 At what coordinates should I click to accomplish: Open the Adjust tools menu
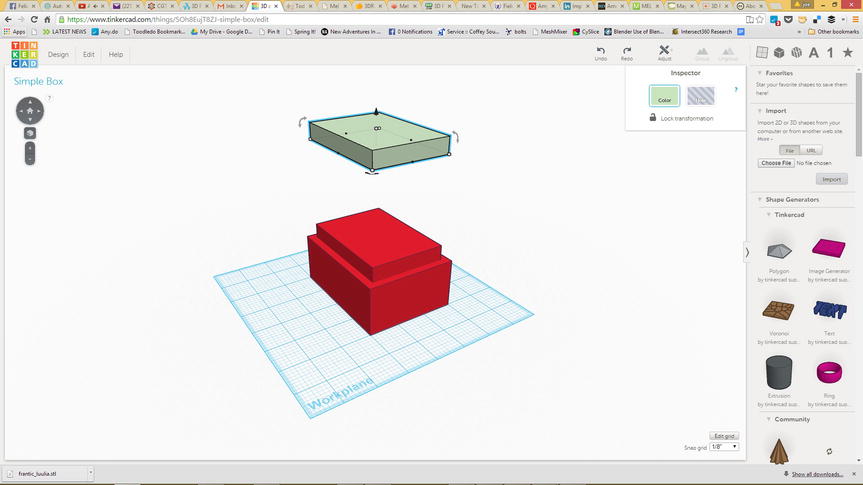point(664,53)
